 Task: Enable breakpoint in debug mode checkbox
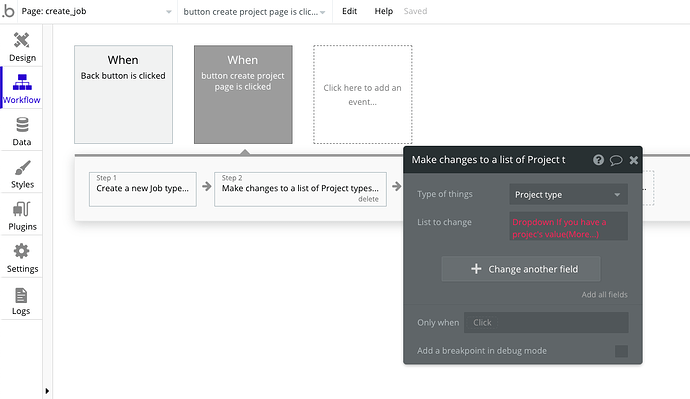pyautogui.click(x=621, y=351)
